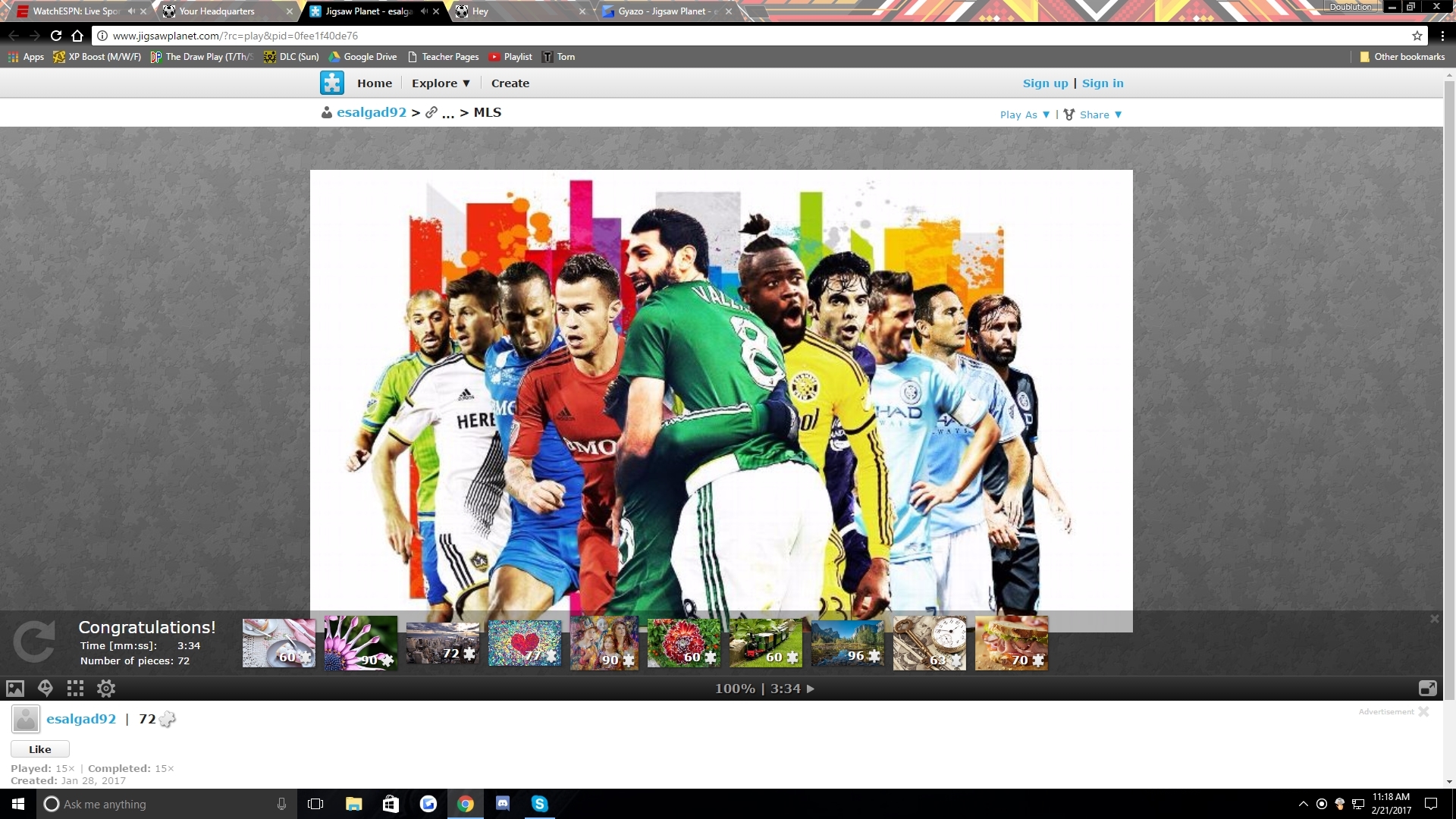Click the link chain icon in breadcrumb
1456x819 pixels.
(x=431, y=112)
